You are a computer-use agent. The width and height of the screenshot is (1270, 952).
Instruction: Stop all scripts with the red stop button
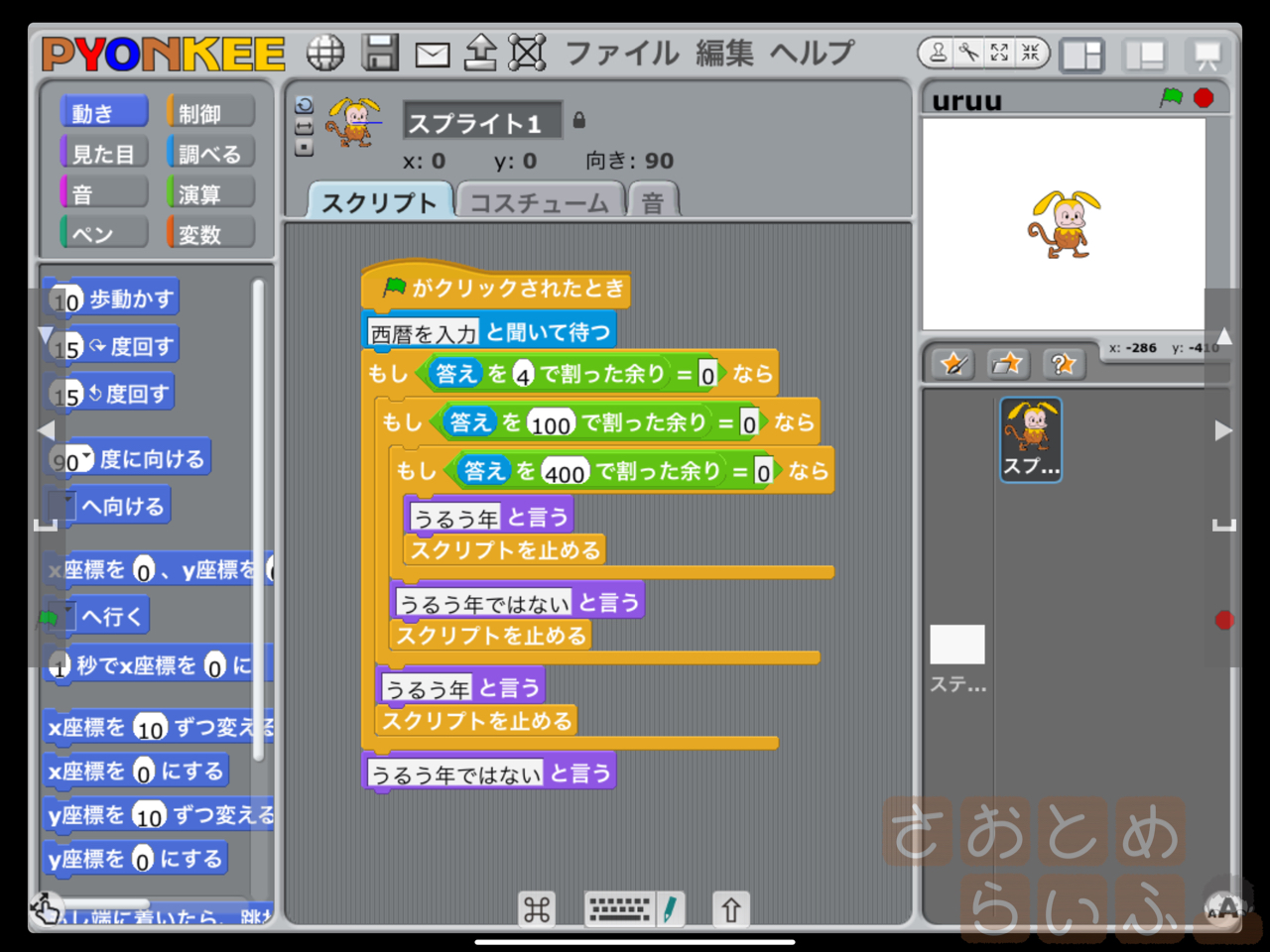click(x=1204, y=98)
